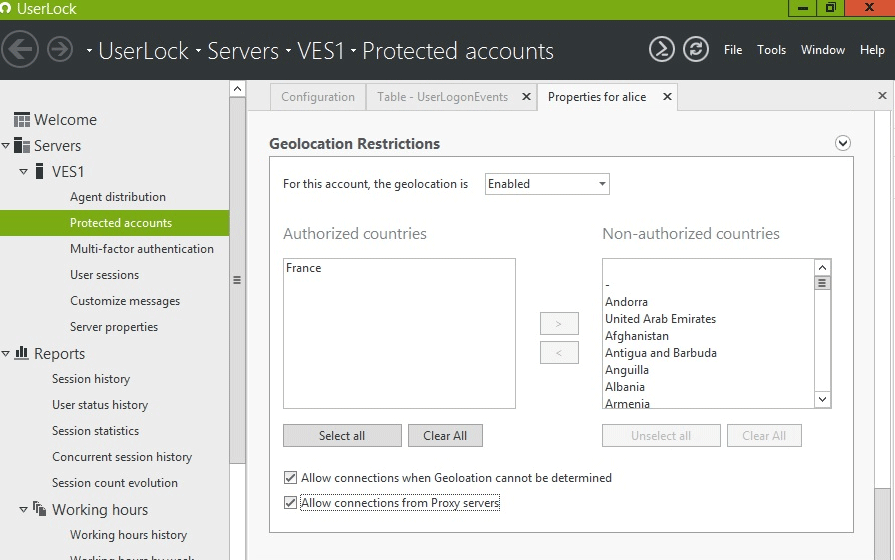Click the Welcome grid icon

[22, 120]
